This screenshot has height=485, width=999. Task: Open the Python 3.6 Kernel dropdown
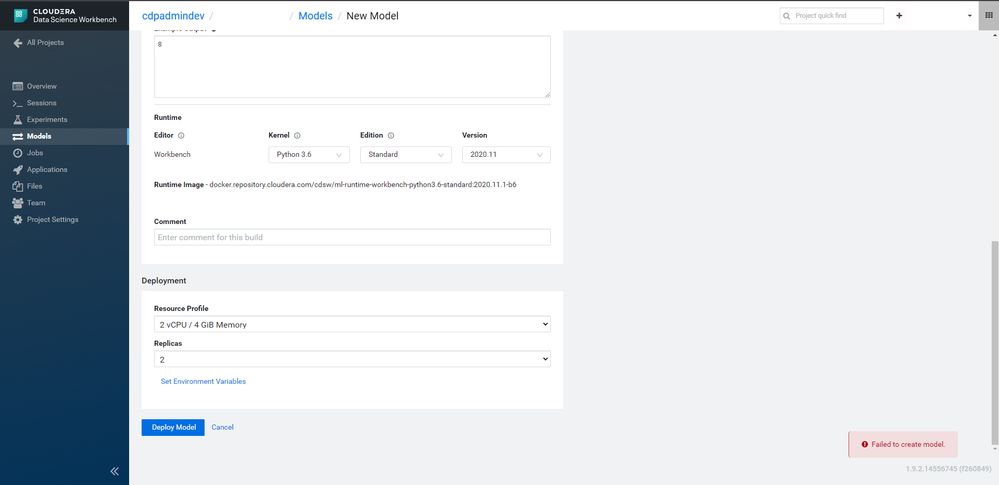[x=309, y=155]
